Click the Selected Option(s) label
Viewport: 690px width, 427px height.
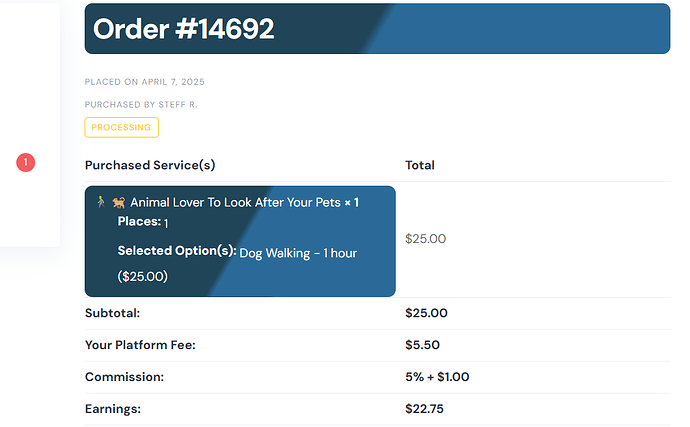pyautogui.click(x=177, y=250)
